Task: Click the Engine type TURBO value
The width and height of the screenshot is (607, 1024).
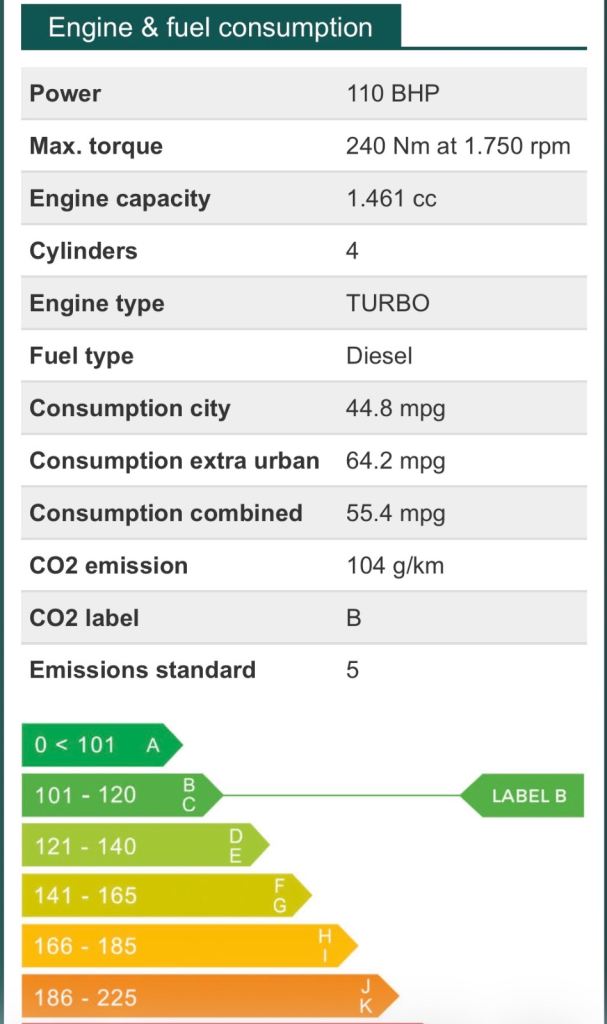Action: (388, 303)
